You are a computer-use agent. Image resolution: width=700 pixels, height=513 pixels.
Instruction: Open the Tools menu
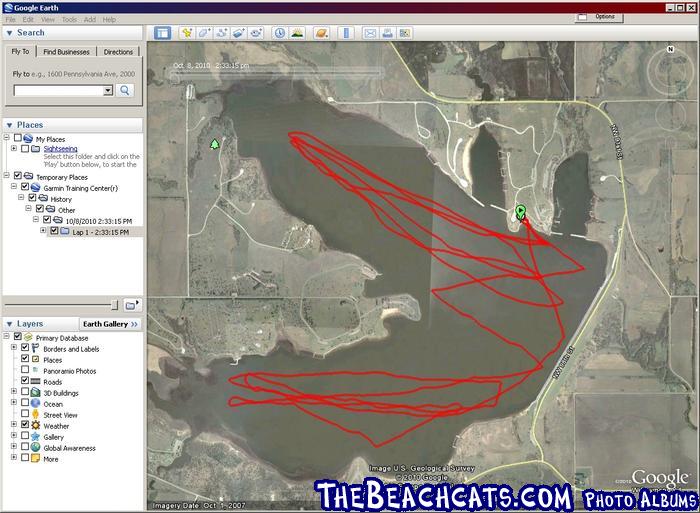[69, 20]
